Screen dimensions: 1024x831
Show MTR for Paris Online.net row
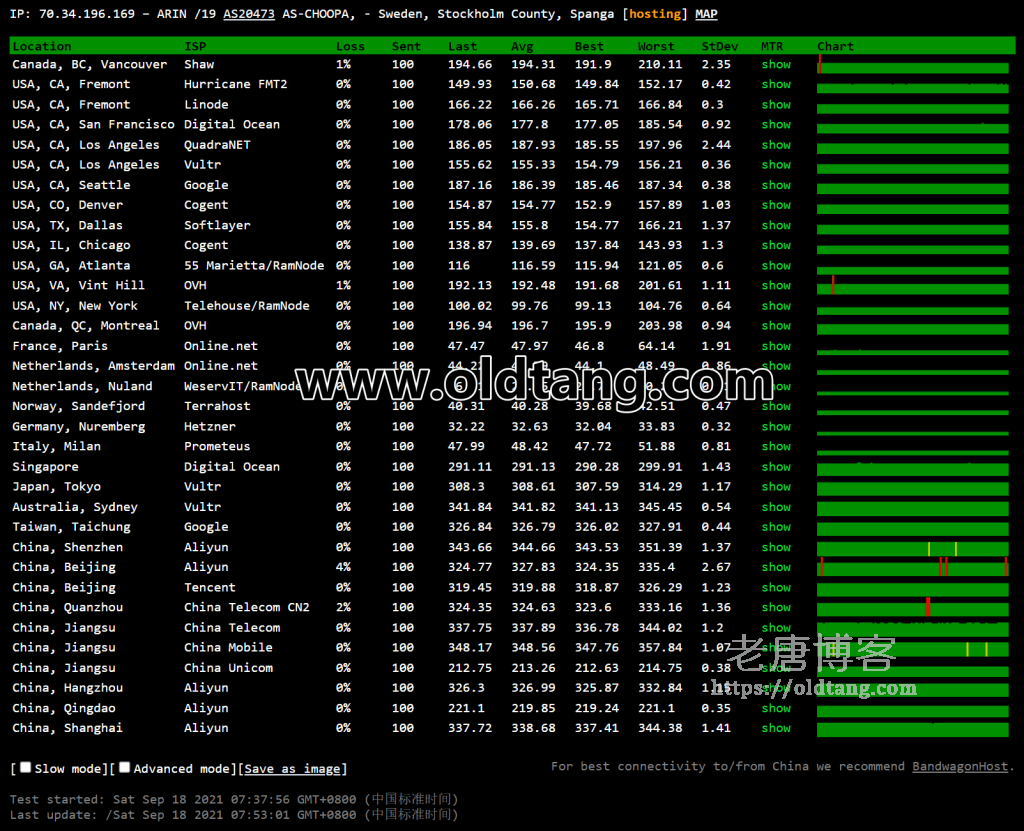point(776,346)
